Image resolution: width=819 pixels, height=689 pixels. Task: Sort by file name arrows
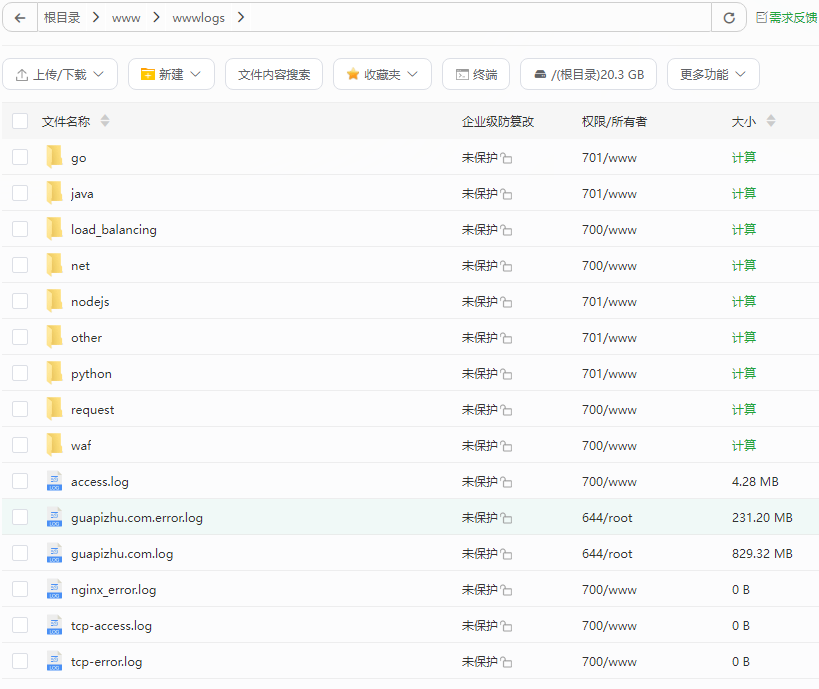(105, 121)
